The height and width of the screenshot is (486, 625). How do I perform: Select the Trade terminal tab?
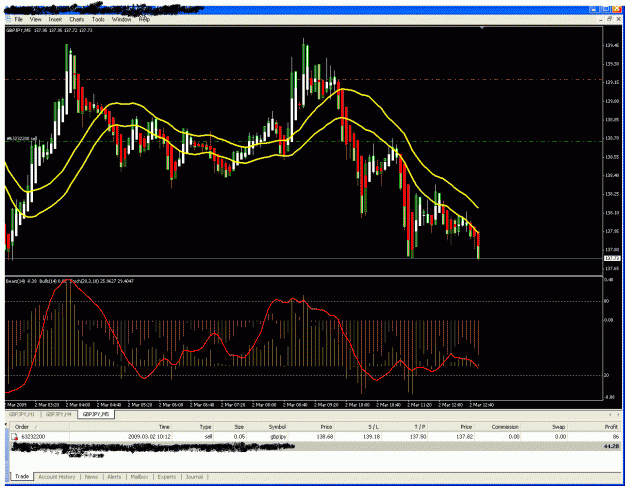coord(22,476)
